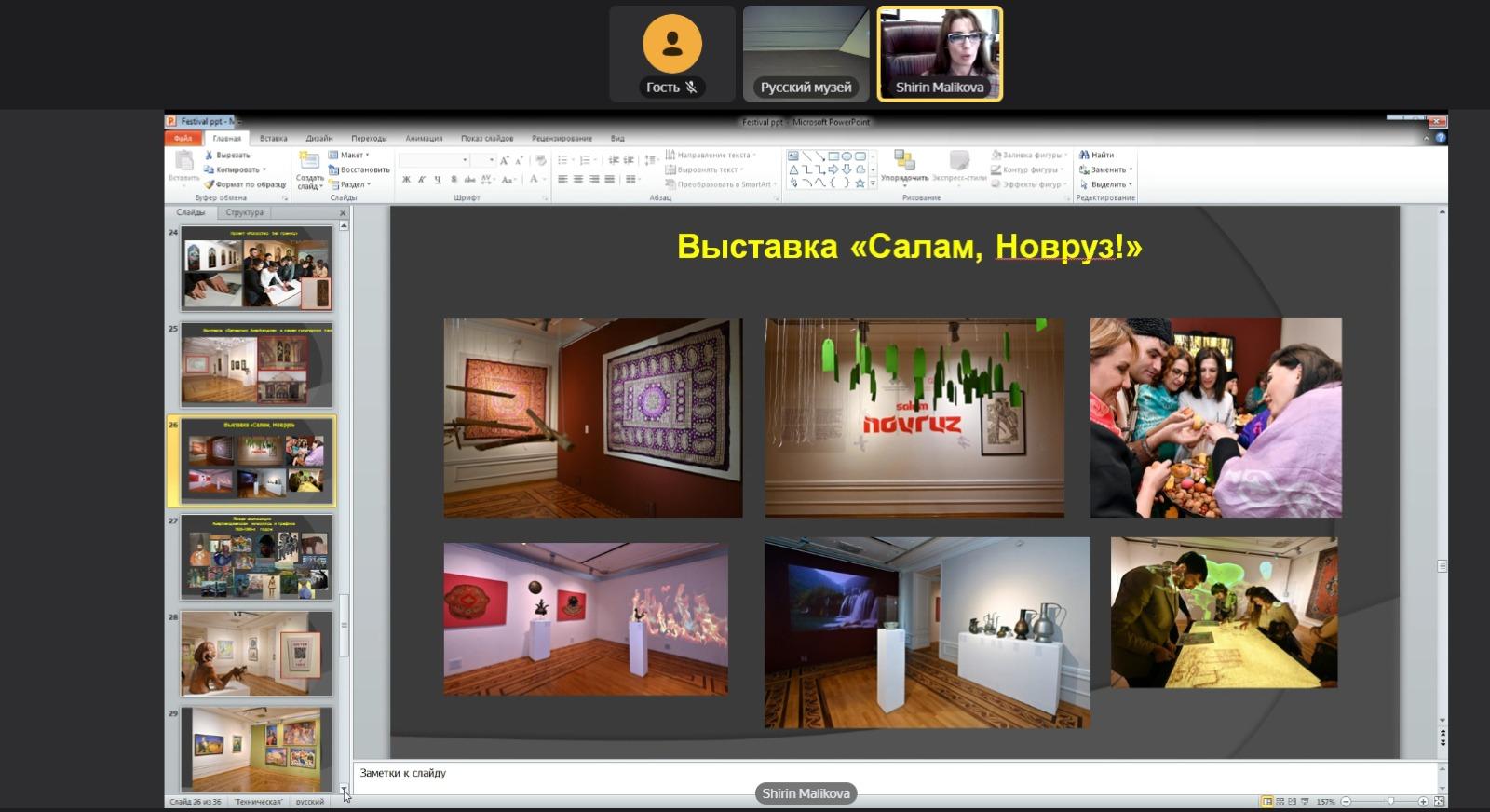Open Копировать dropdown arrow
Viewport: 1490px width, 812px height.
click(264, 169)
